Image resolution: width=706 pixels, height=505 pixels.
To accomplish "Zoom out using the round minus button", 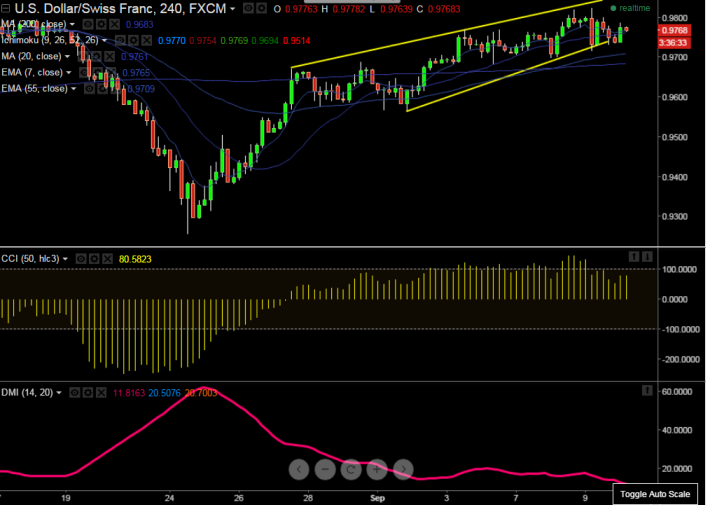I will 325,469.
